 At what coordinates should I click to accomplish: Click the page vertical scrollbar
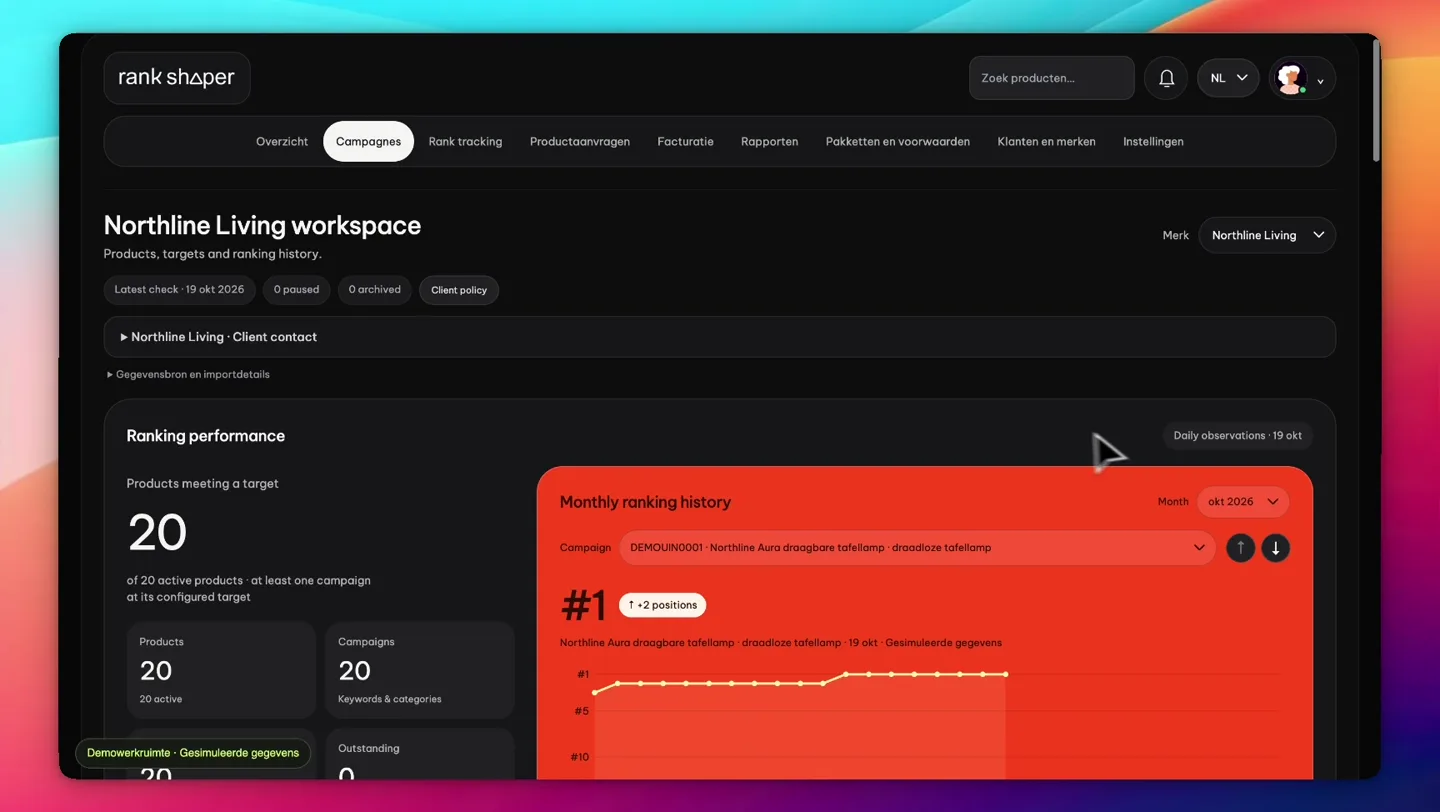click(x=1376, y=100)
